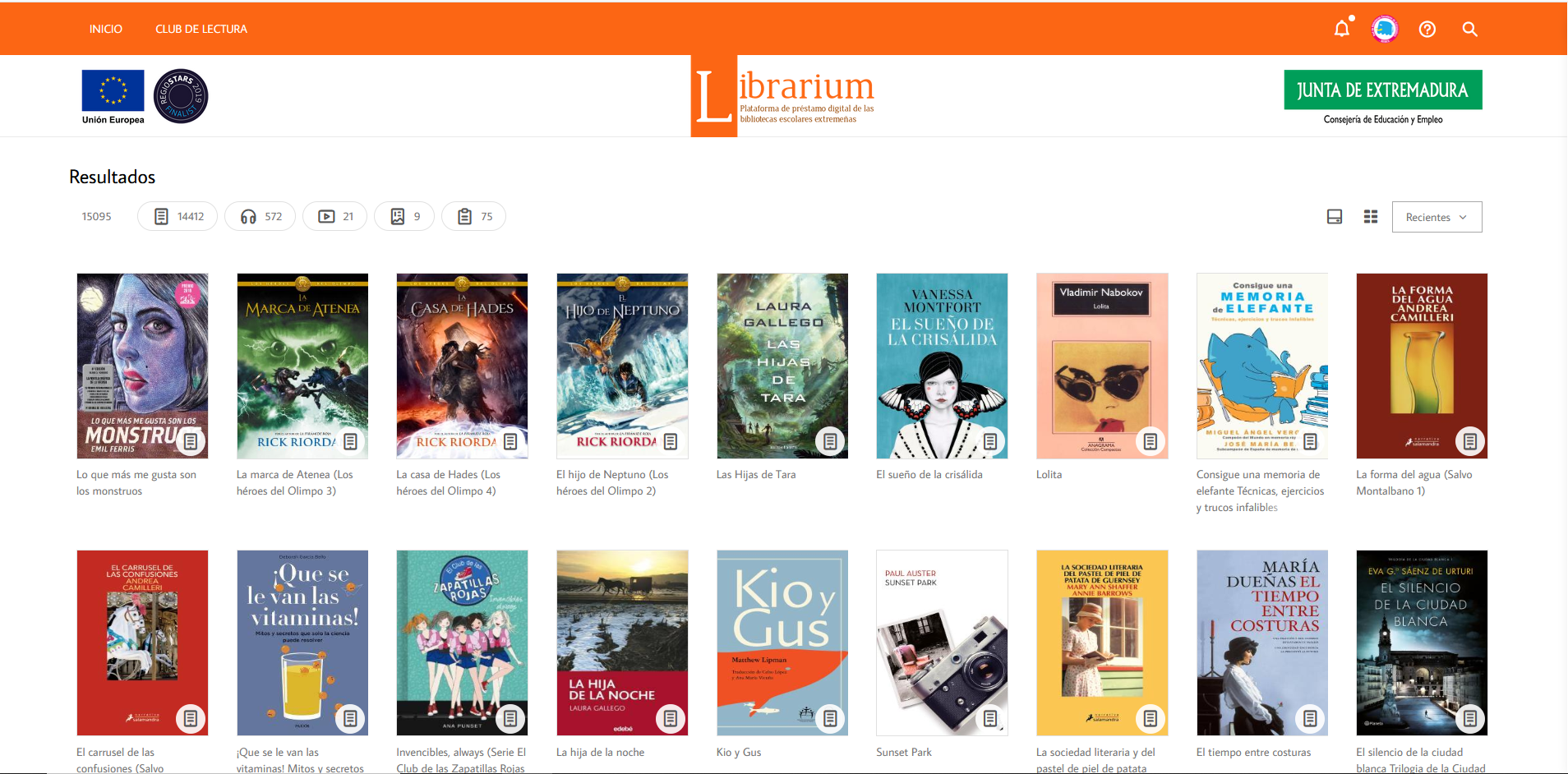
Task: Click ebook icon on Lolita cover
Action: pyautogui.click(x=1151, y=441)
